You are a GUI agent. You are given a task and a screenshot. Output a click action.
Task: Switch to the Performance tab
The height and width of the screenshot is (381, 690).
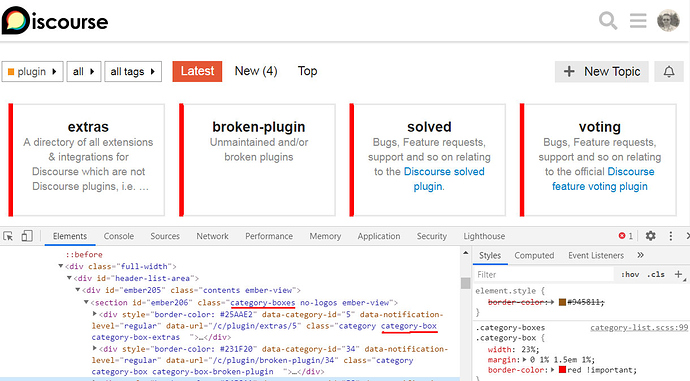point(269,236)
